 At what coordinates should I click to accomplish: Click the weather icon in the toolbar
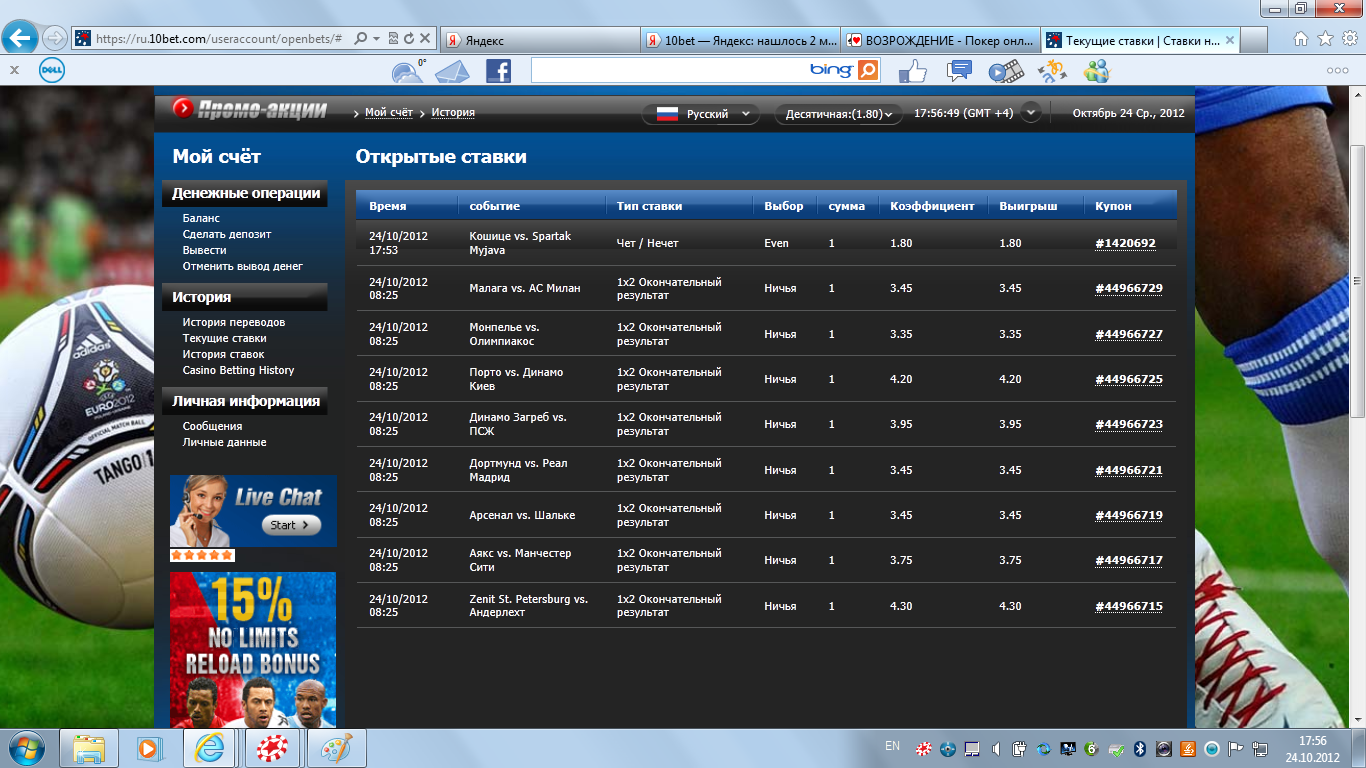(x=408, y=72)
